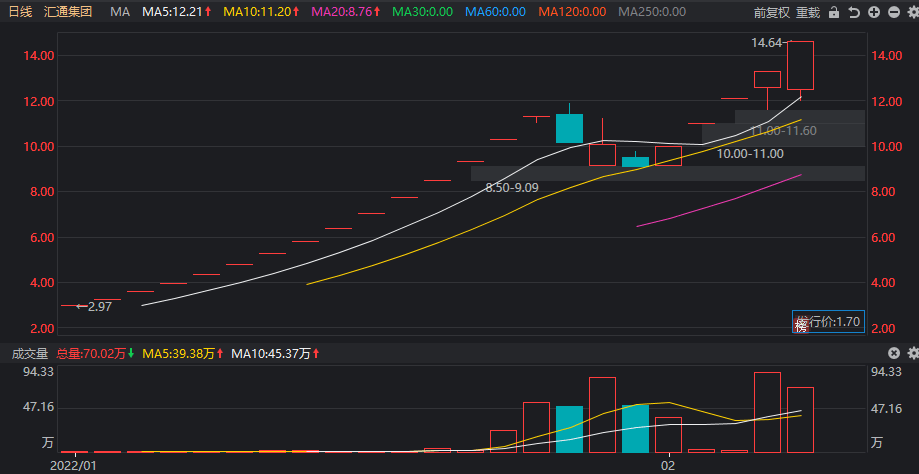Select the MA indicator label
This screenshot has height=474, width=919.
point(120,12)
